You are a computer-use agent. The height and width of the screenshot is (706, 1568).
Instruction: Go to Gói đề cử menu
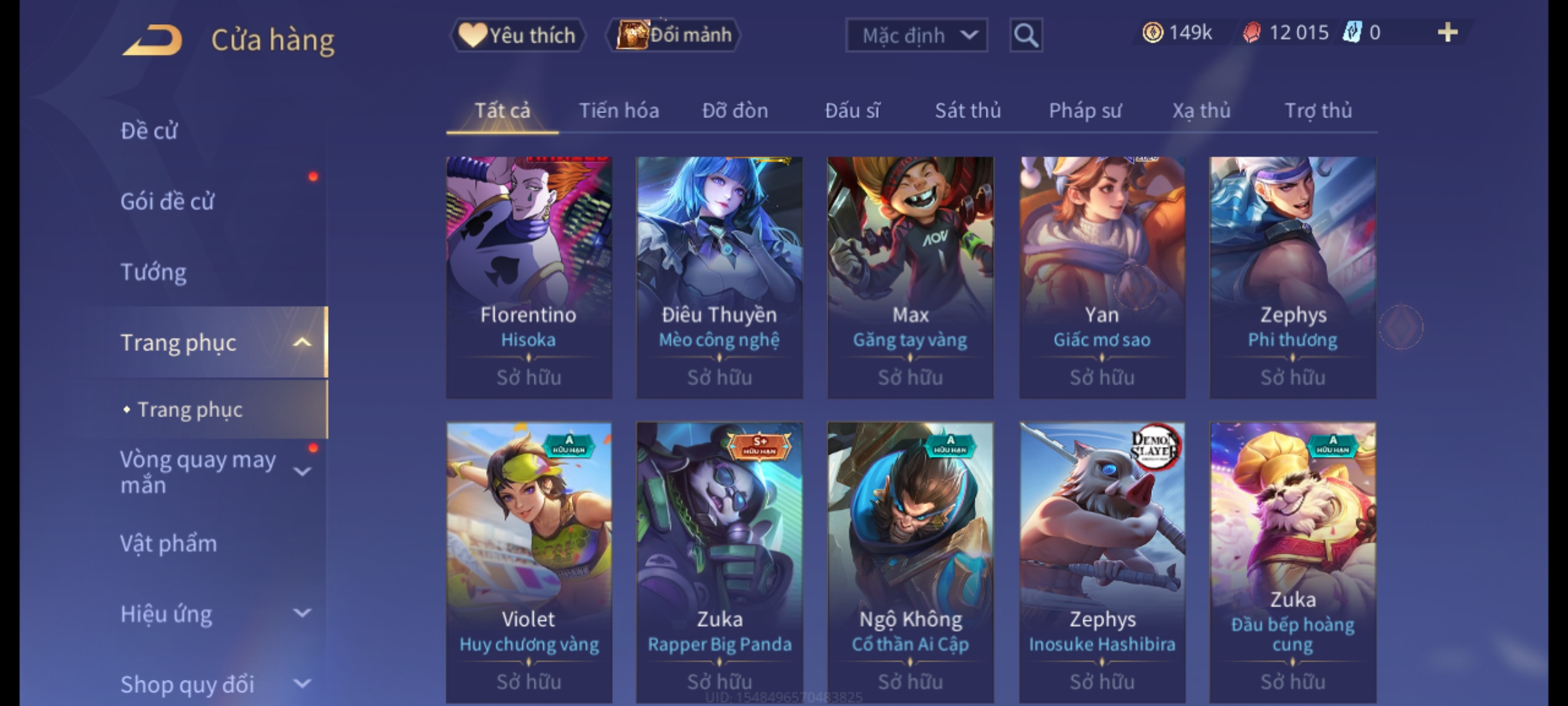pyautogui.click(x=167, y=201)
